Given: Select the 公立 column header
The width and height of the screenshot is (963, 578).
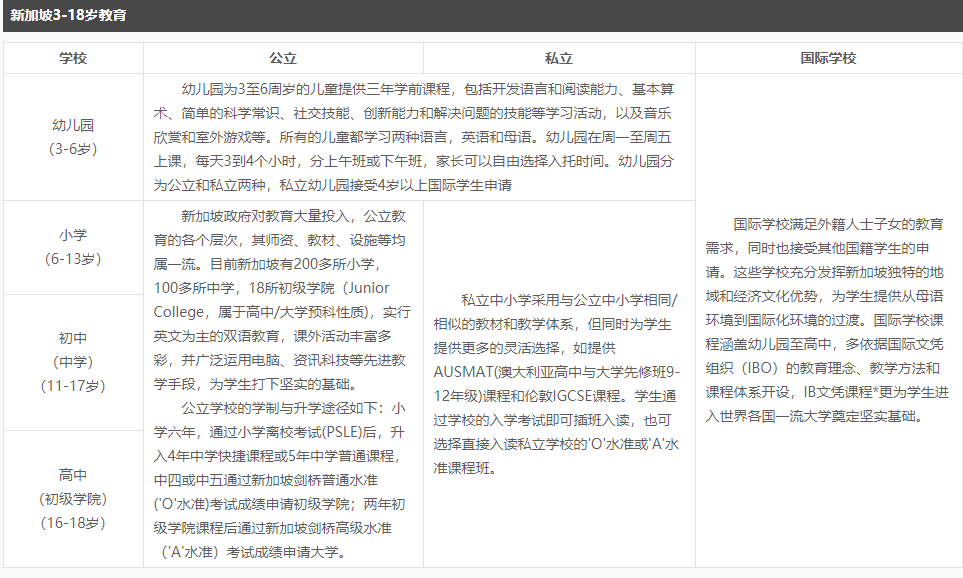Looking at the screenshot, I should tap(285, 57).
